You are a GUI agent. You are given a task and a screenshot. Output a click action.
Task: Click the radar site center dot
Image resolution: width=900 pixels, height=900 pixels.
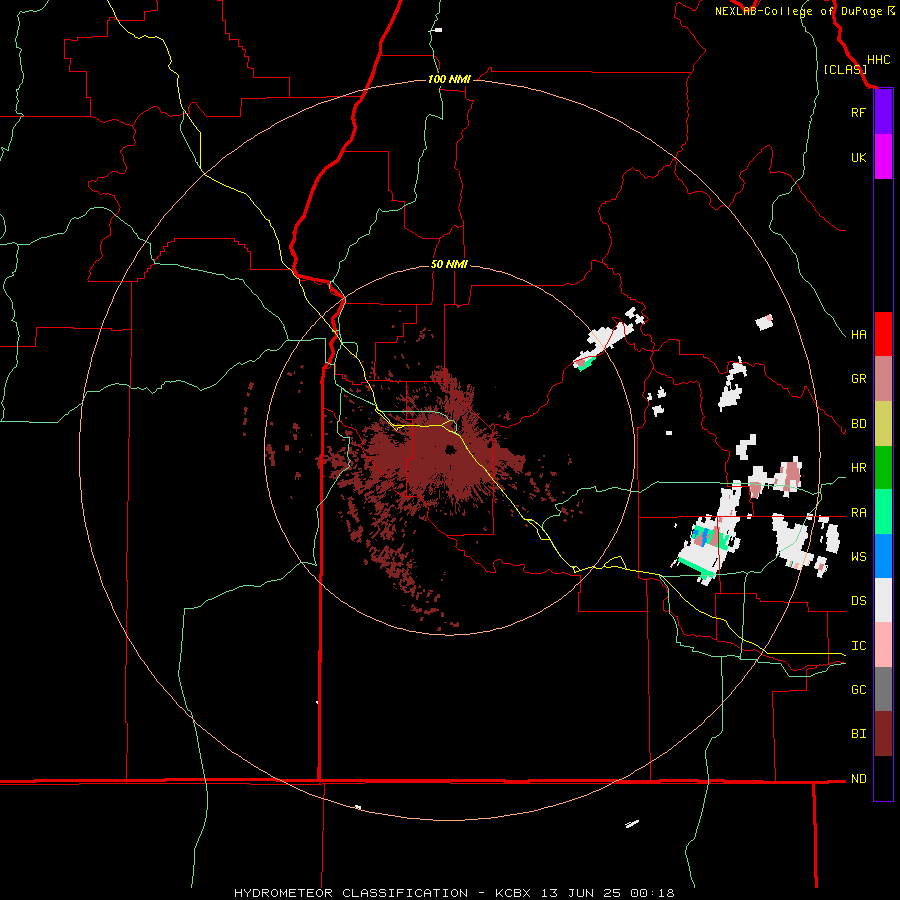(451, 449)
